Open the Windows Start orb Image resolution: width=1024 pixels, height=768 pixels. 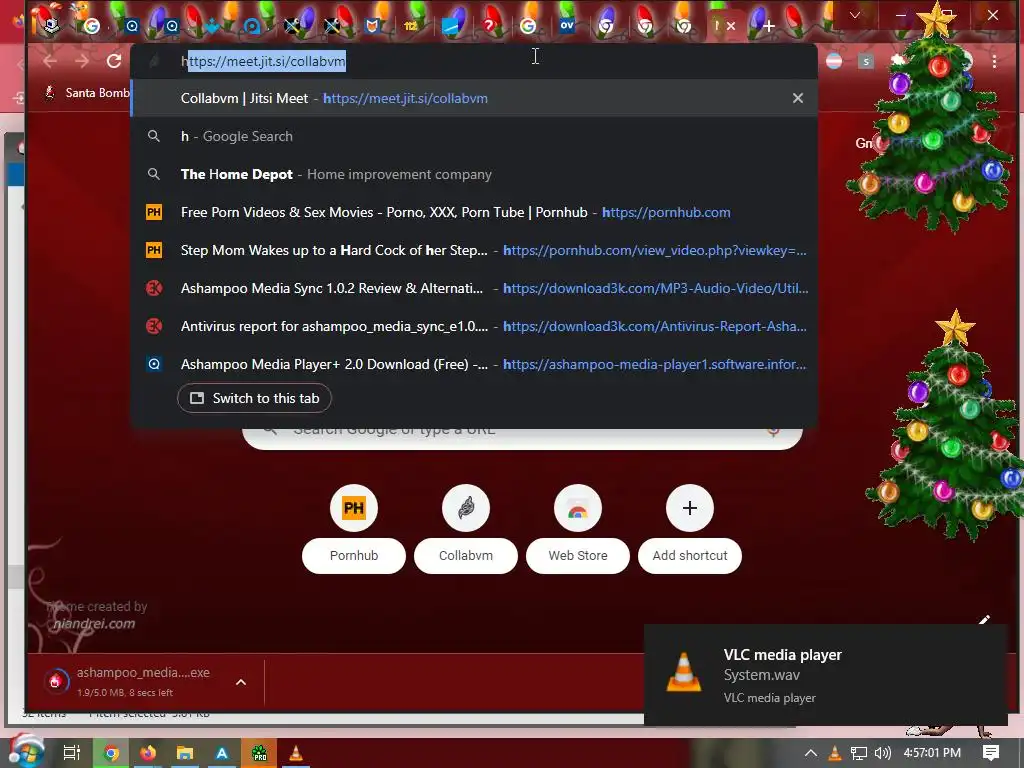25,752
